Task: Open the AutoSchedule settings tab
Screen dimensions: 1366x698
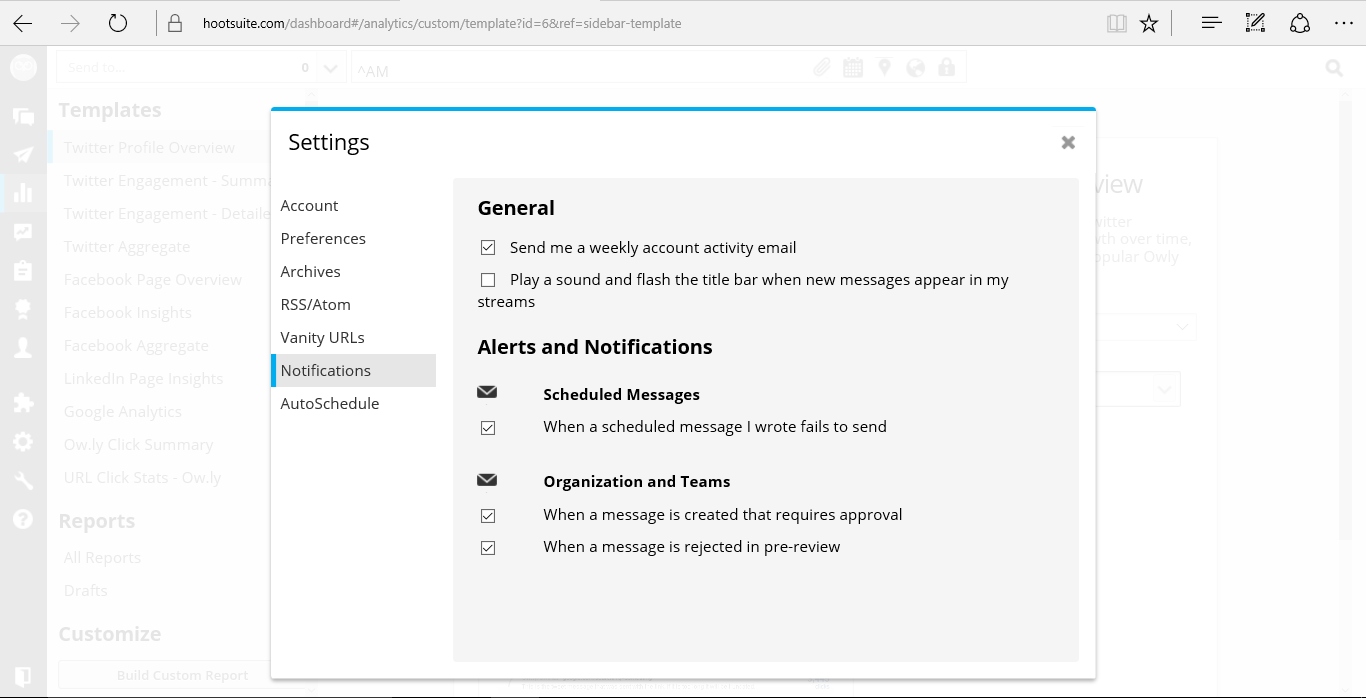Action: 330,404
